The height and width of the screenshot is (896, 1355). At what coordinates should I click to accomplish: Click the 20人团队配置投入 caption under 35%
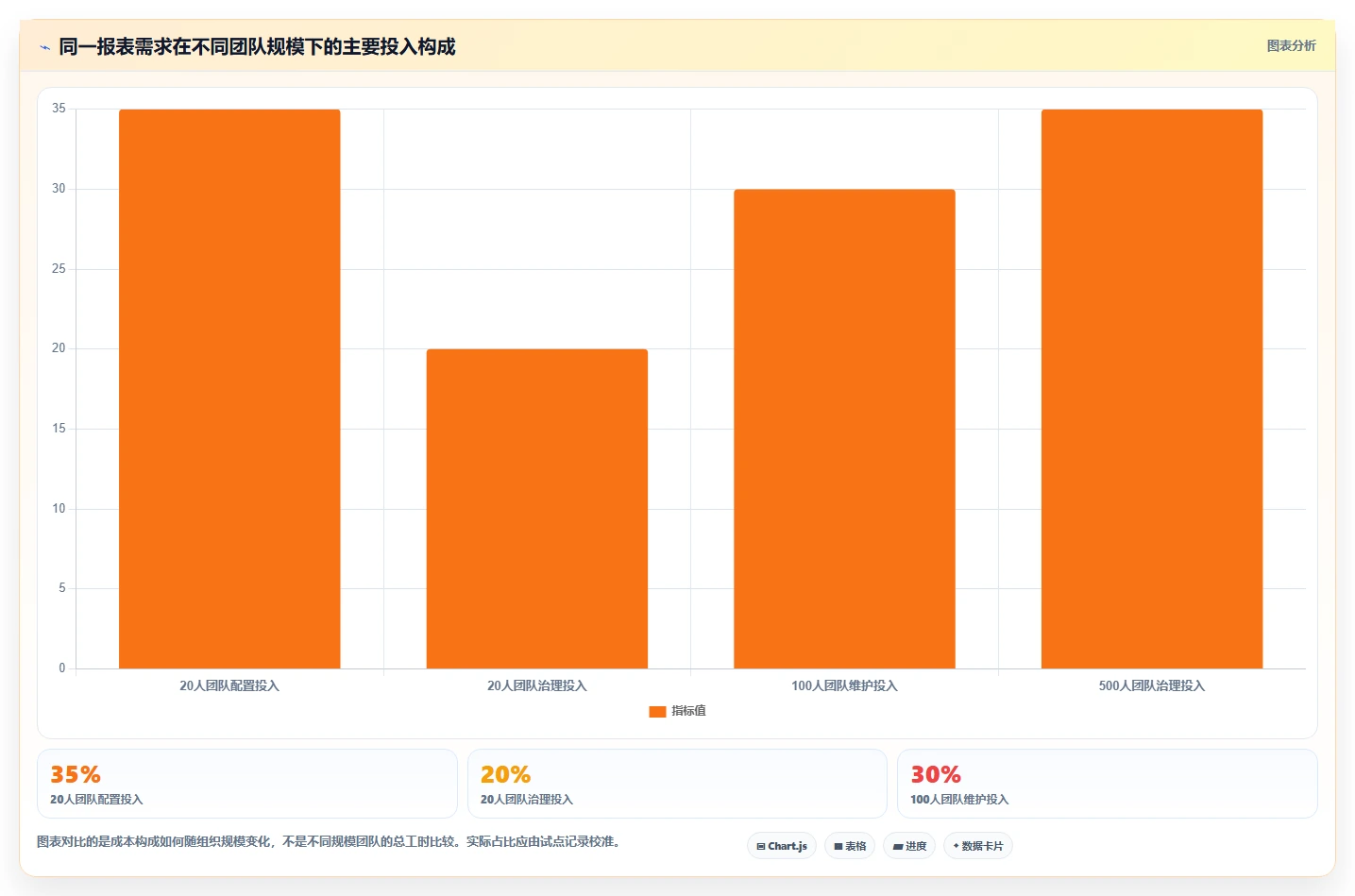point(96,799)
